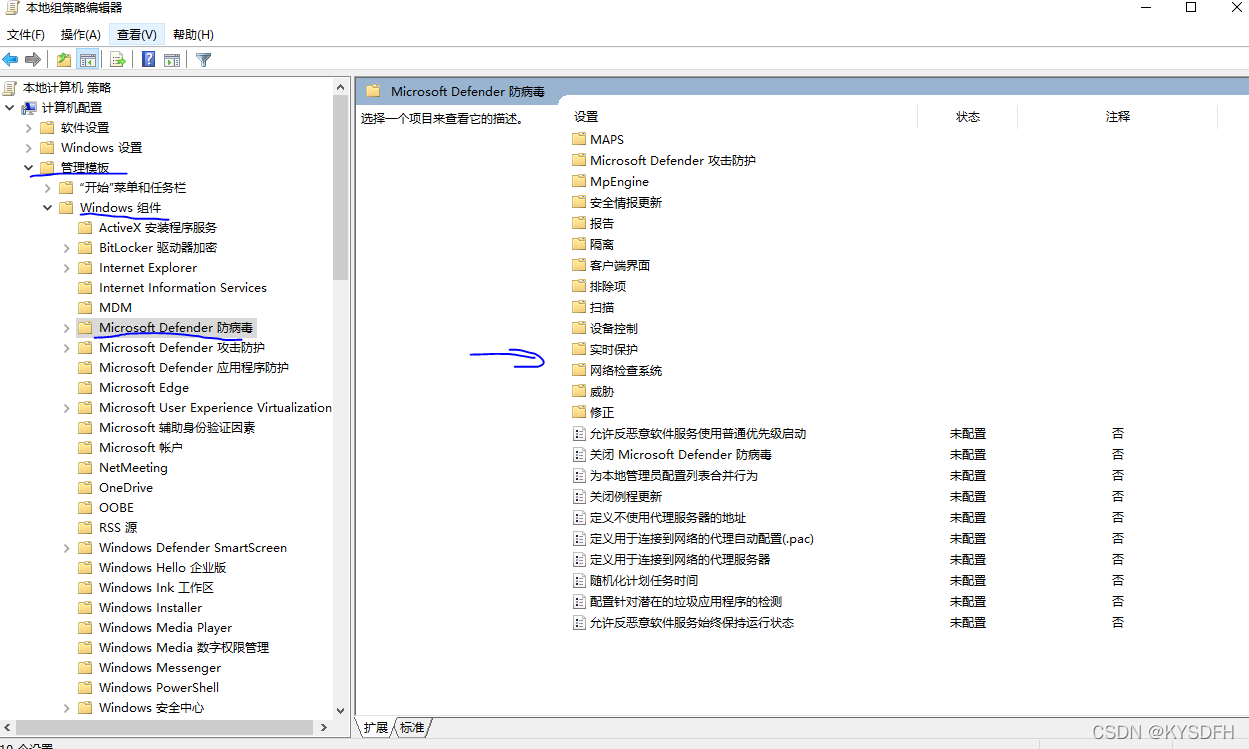This screenshot has width=1249, height=749.
Task: Click folder icon beside 隔离
Action: (x=578, y=244)
